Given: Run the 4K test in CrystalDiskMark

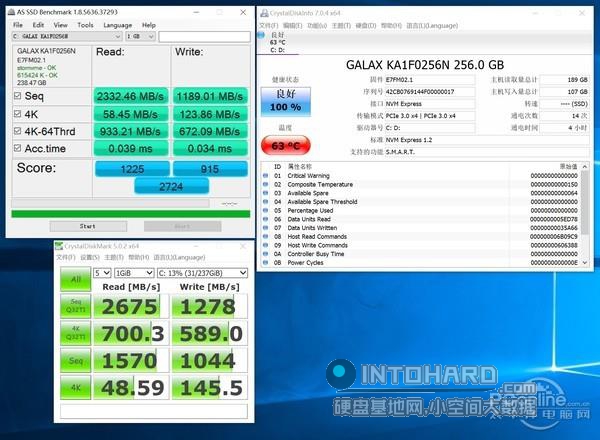Looking at the screenshot, I should point(76,388).
